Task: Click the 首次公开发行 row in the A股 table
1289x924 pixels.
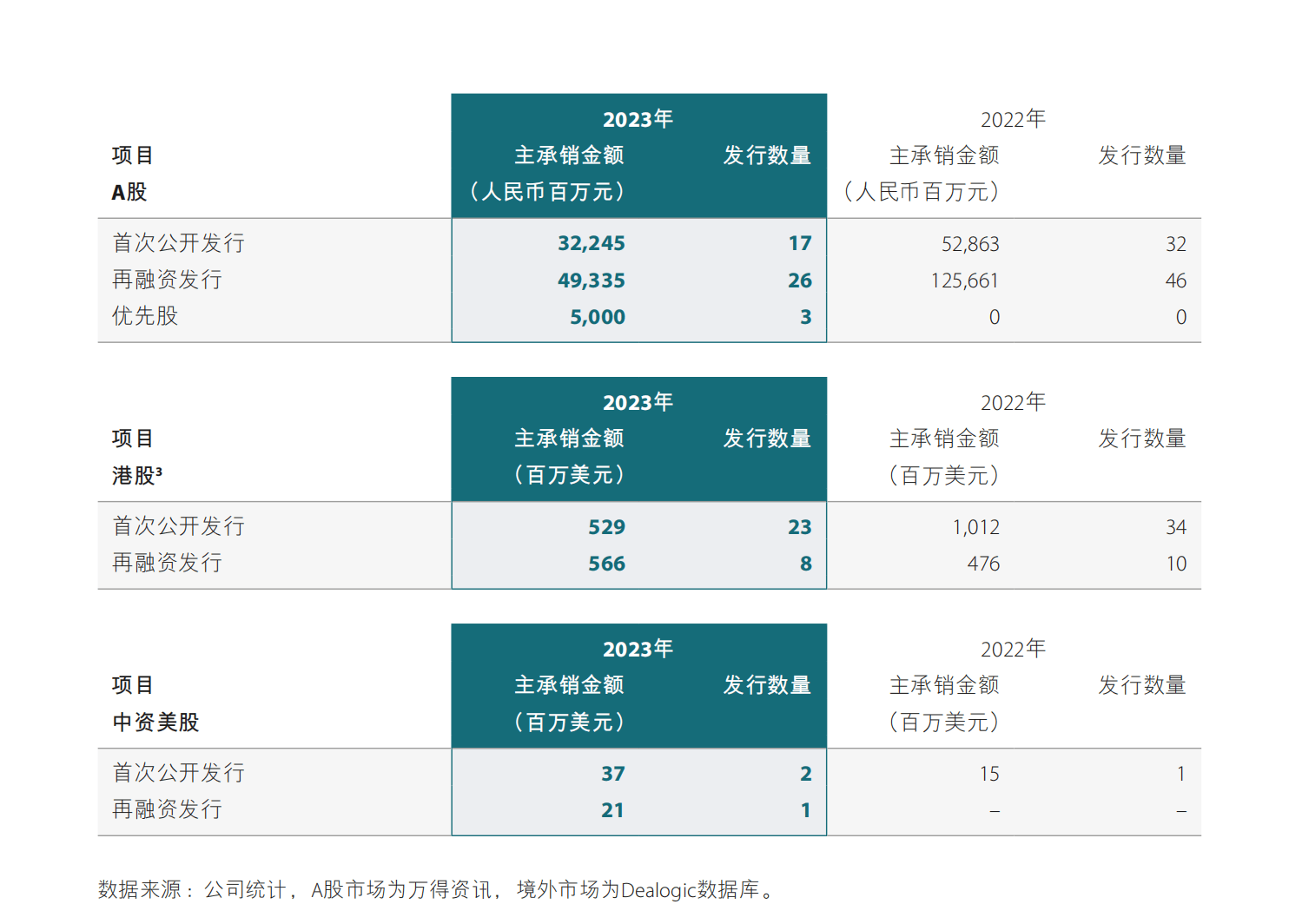Action: point(649,243)
